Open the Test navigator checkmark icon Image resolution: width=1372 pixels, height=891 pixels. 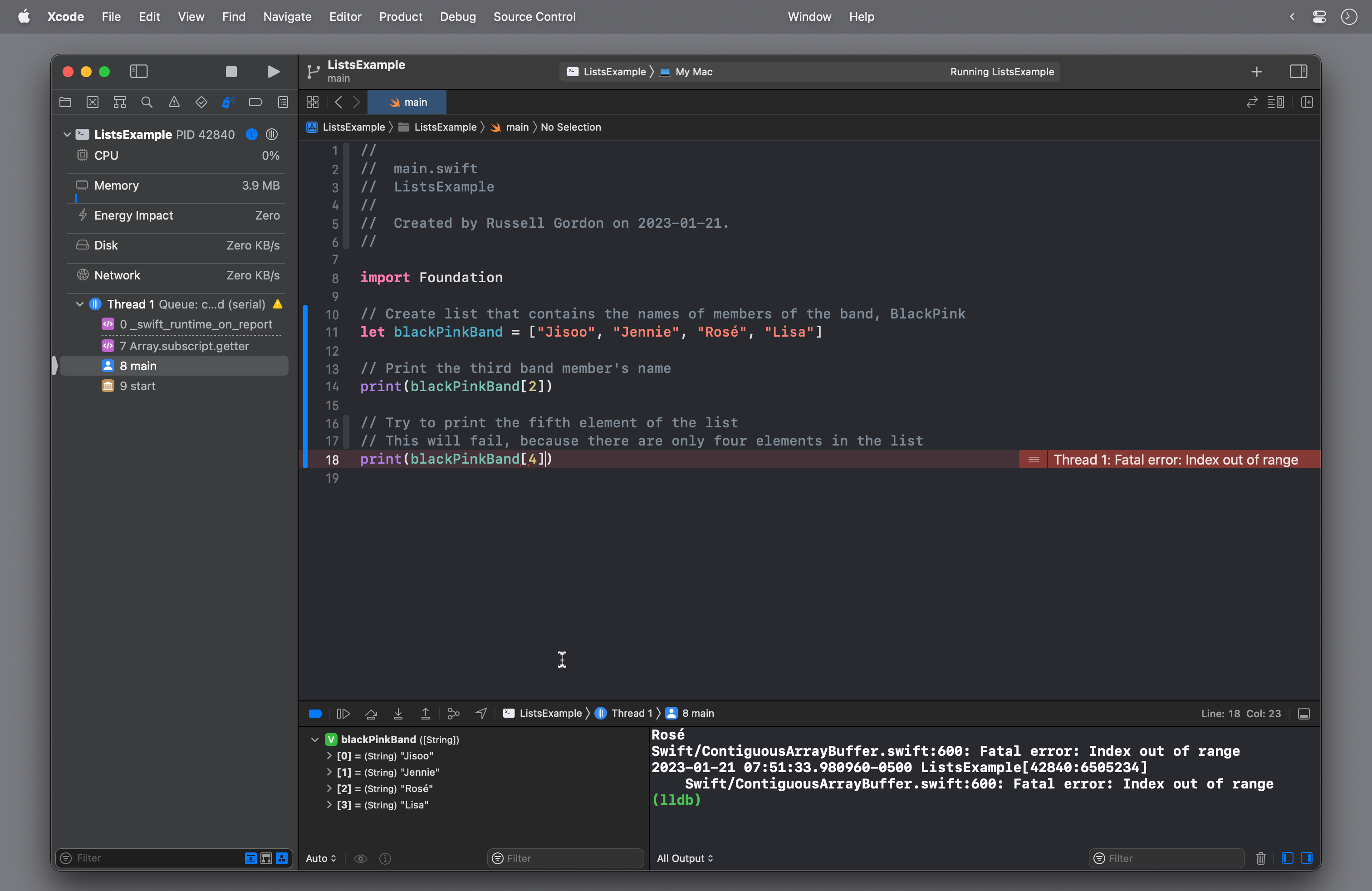201,102
